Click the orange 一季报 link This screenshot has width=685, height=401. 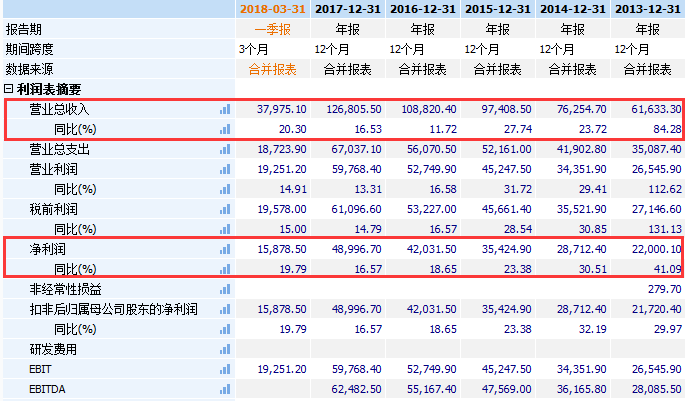(x=273, y=29)
